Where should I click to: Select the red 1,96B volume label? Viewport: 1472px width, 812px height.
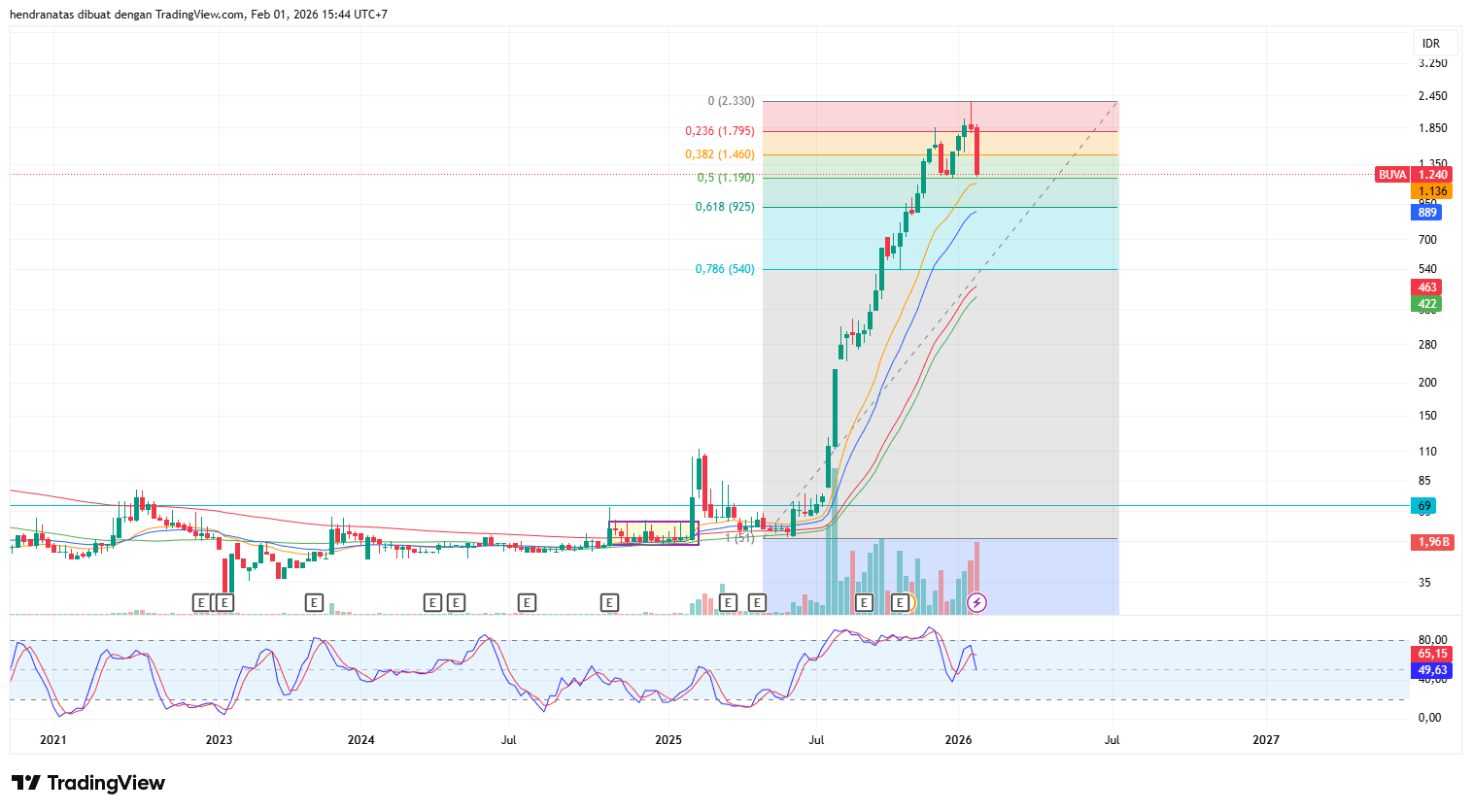[x=1433, y=542]
